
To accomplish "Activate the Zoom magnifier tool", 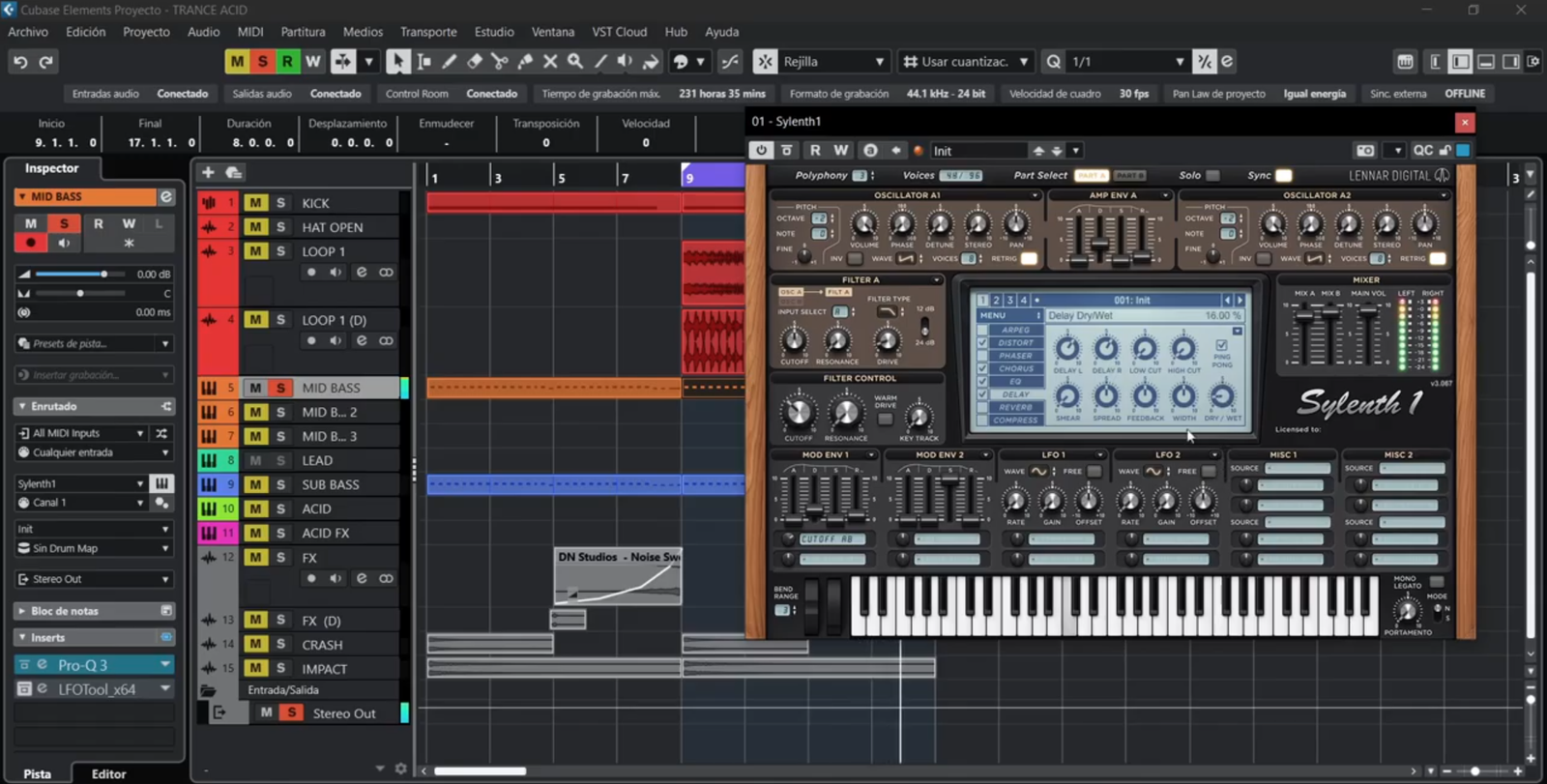I will 575,62.
